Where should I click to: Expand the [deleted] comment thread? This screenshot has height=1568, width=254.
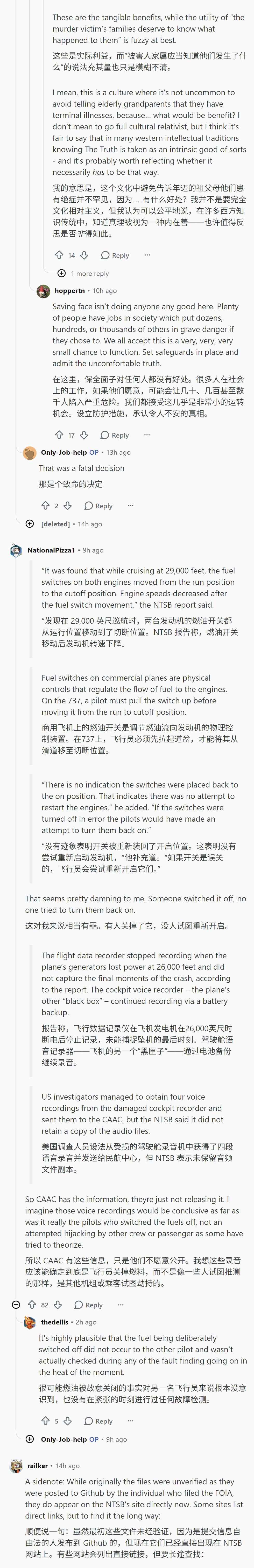(30, 524)
